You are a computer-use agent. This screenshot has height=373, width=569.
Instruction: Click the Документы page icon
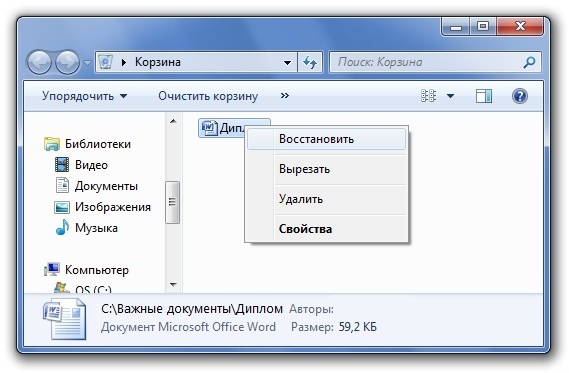pos(62,185)
